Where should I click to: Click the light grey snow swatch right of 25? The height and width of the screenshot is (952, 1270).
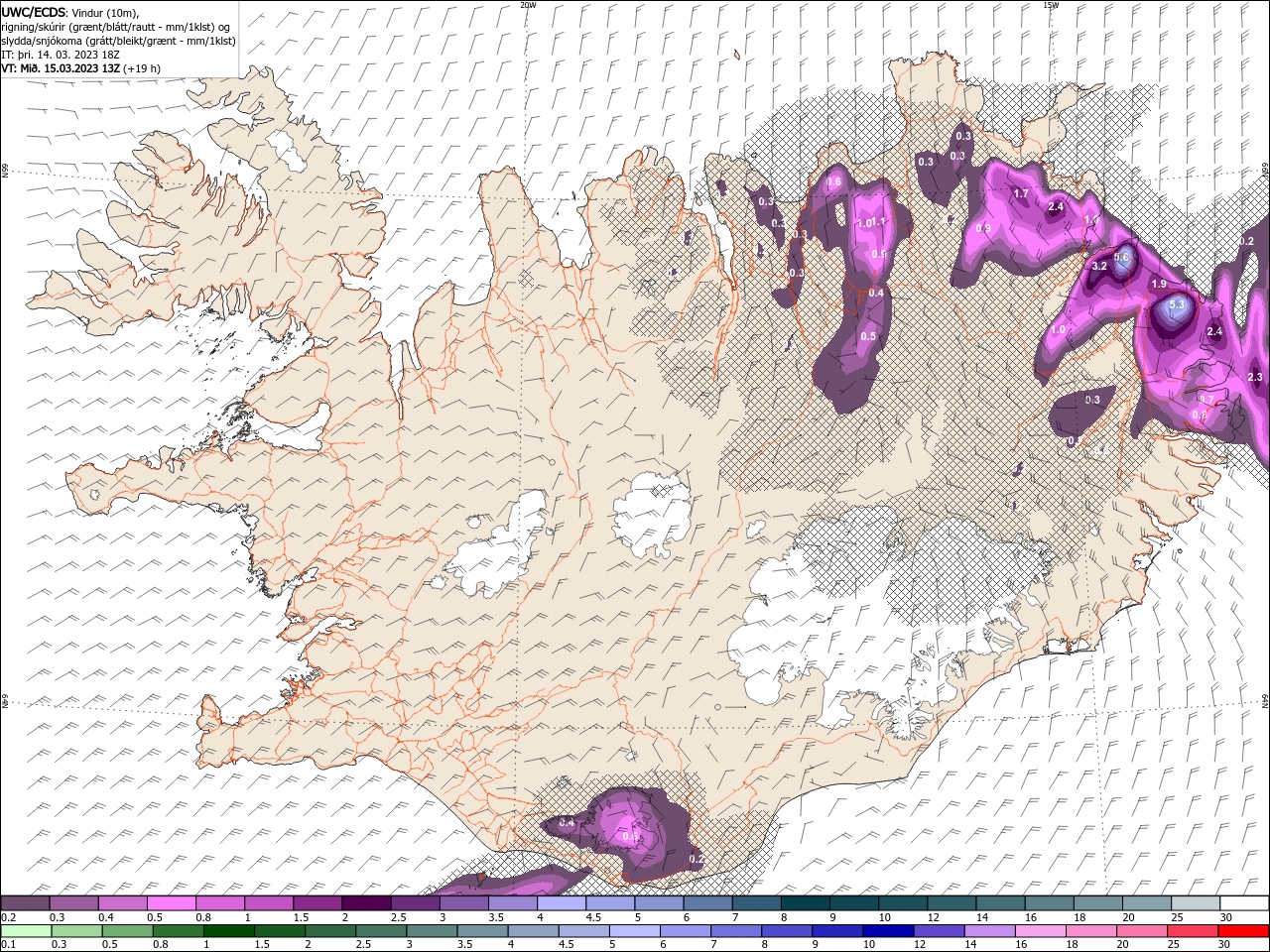coord(1197,903)
